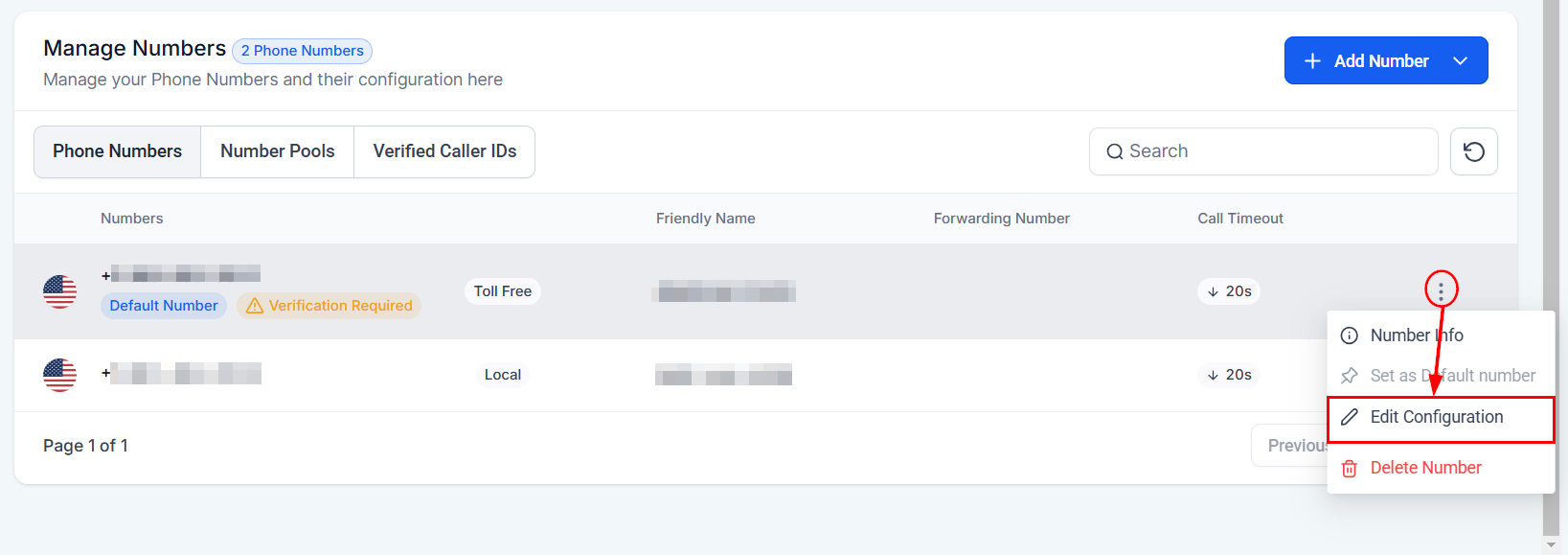Screen dimensions: 1568x555
Task: Open the Verified Caller IDs tab
Action: [444, 151]
